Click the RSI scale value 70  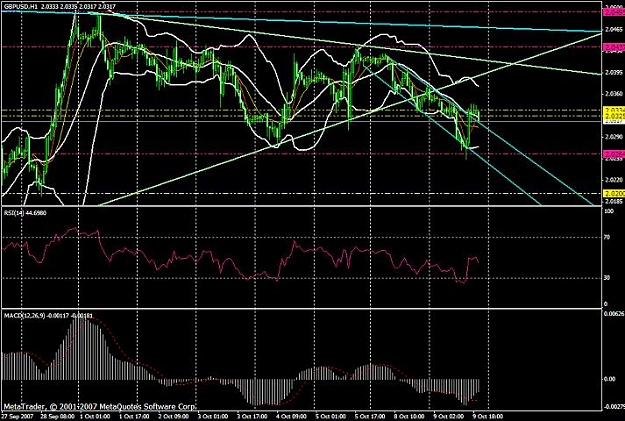(608, 237)
